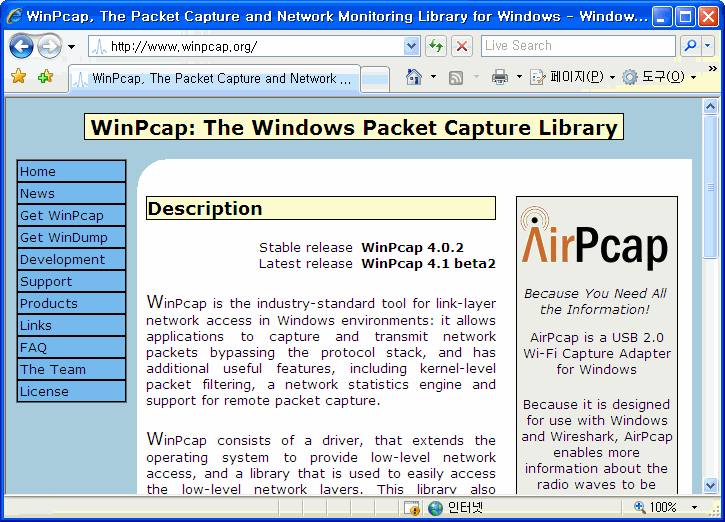Click the 인터넷 security zone globe icon
This screenshot has width=725, height=522.
coord(435,508)
